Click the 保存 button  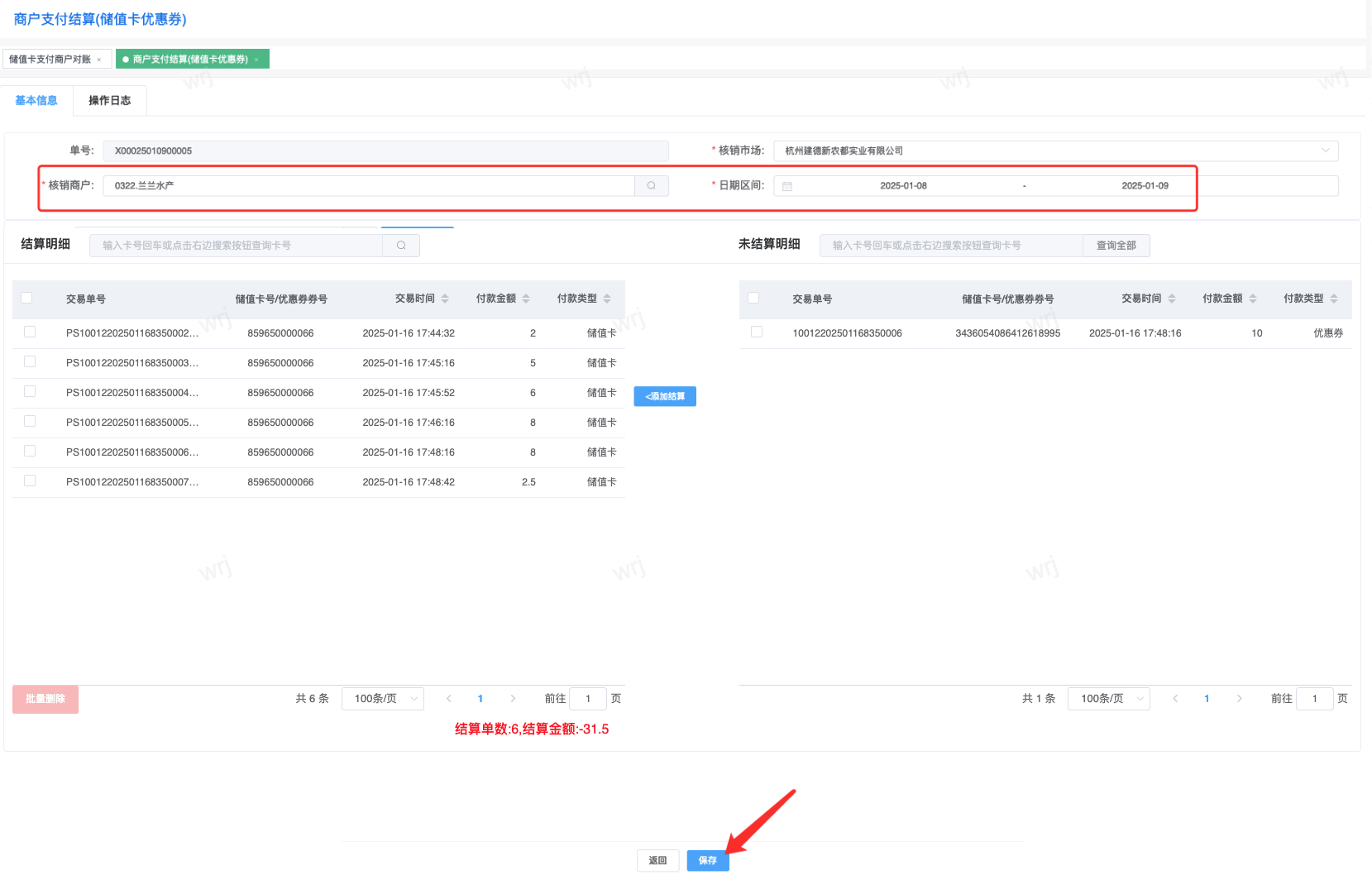(x=707, y=860)
